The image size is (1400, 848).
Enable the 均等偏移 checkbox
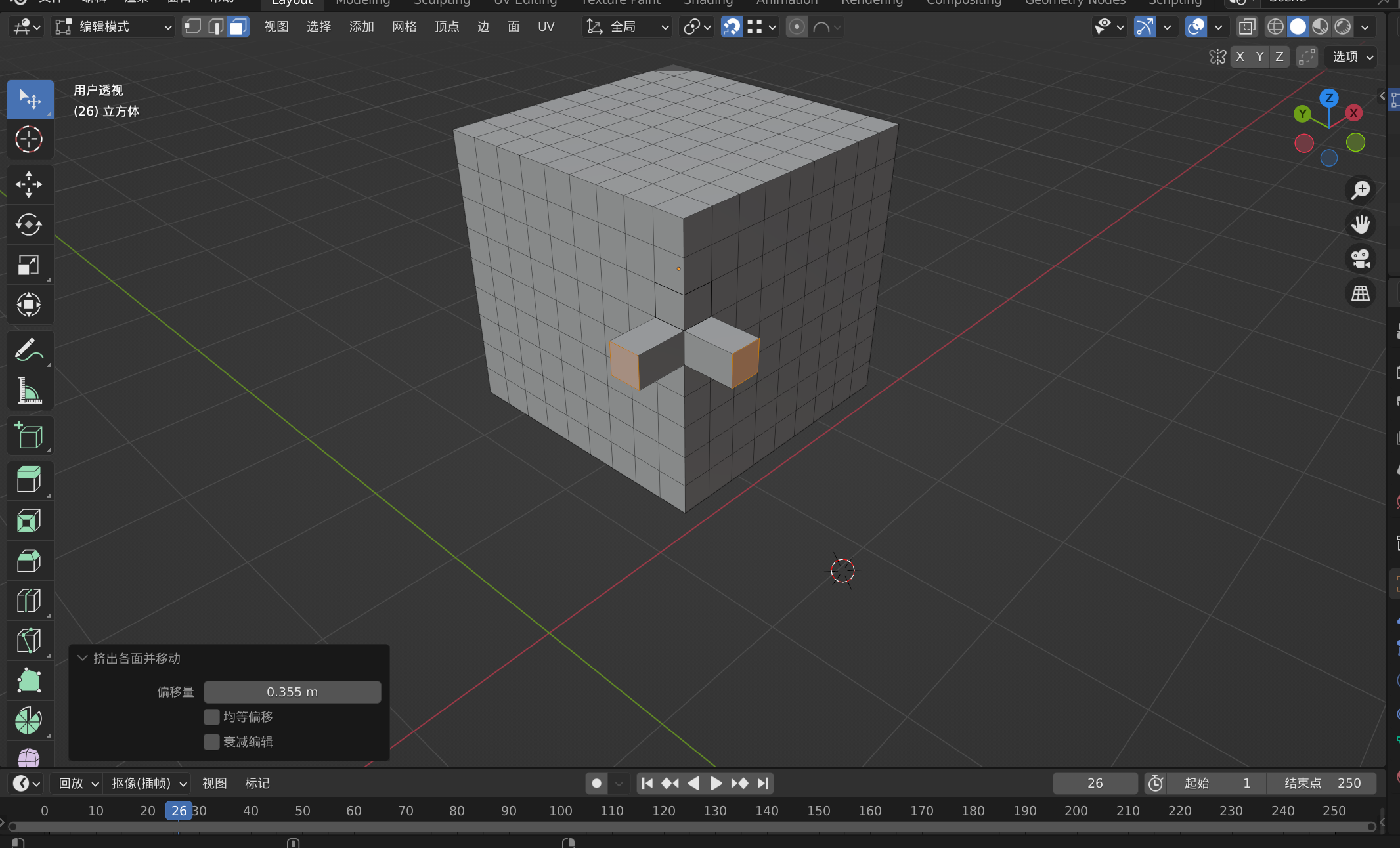[211, 717]
